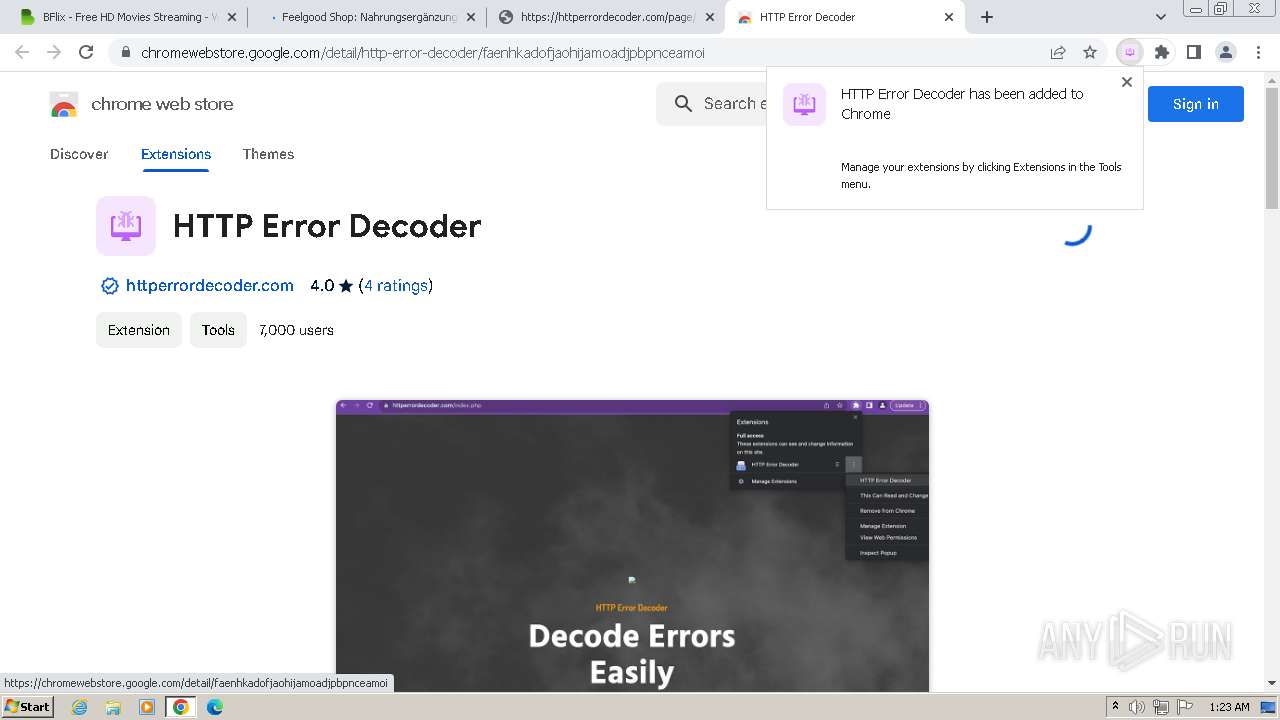
Task: Open the Discover section
Action: 79,154
